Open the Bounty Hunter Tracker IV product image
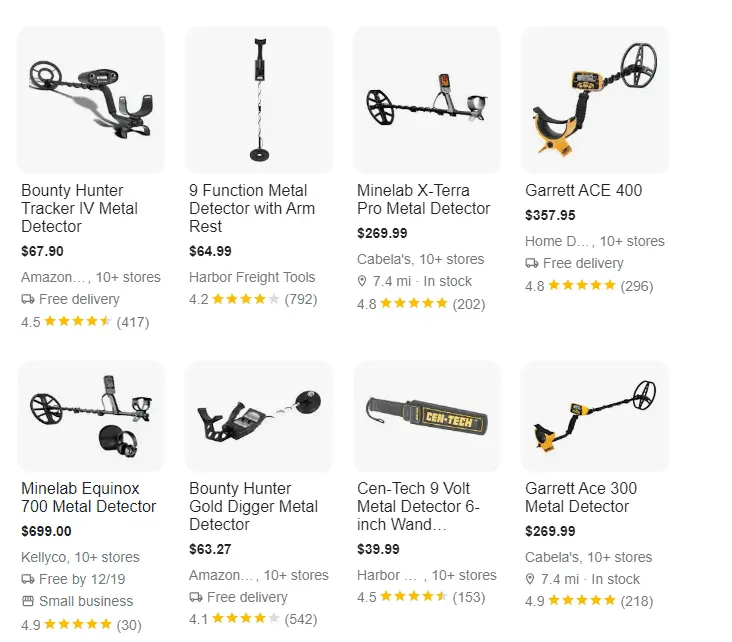Screen dimensions: 732x642 pyautogui.click(x=91, y=100)
